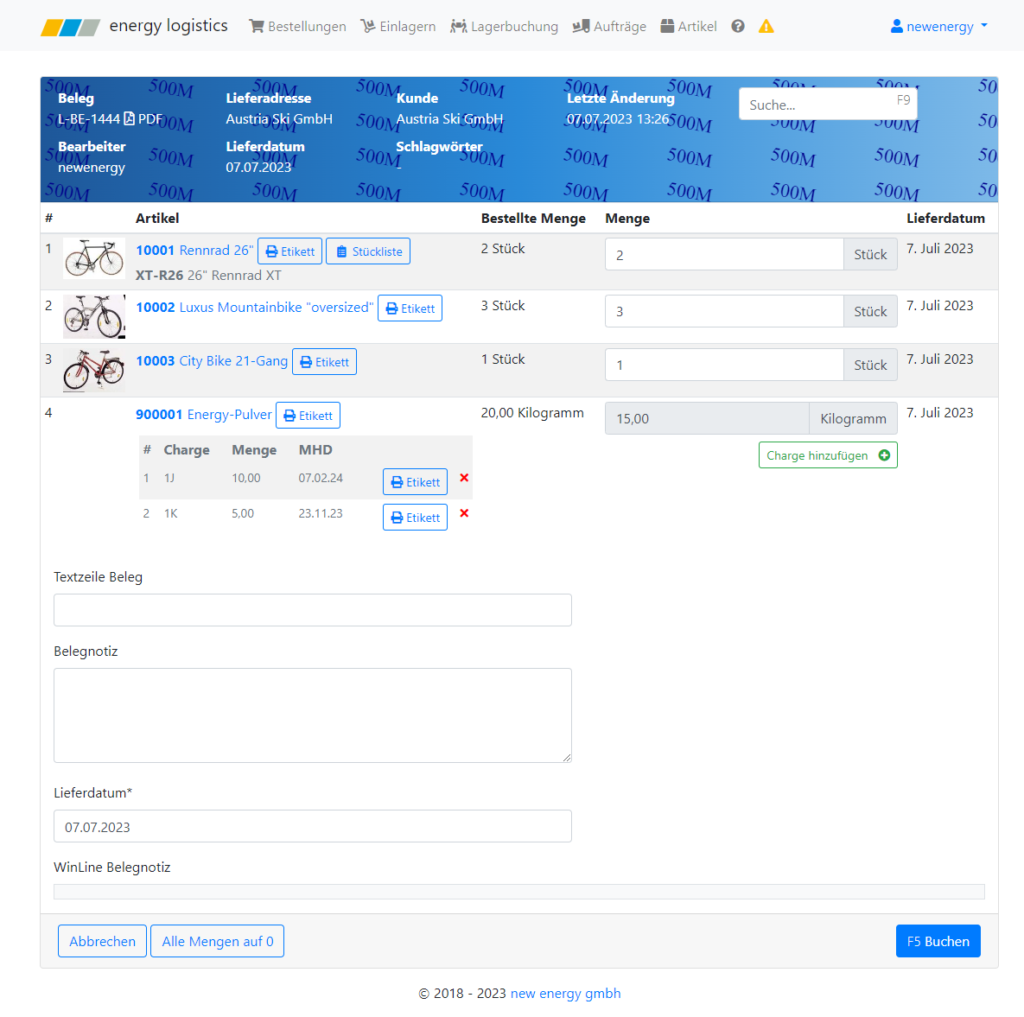Screen dimensions: 1024x1017
Task: Print Etikett for Rennrad 26"
Action: click(290, 251)
